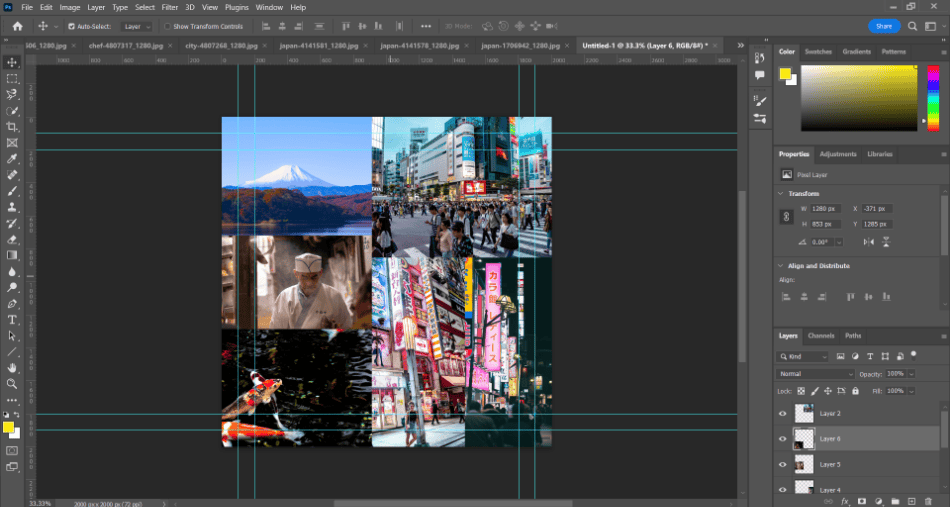Select the Quick Selection tool
The height and width of the screenshot is (507, 950).
pos(12,111)
